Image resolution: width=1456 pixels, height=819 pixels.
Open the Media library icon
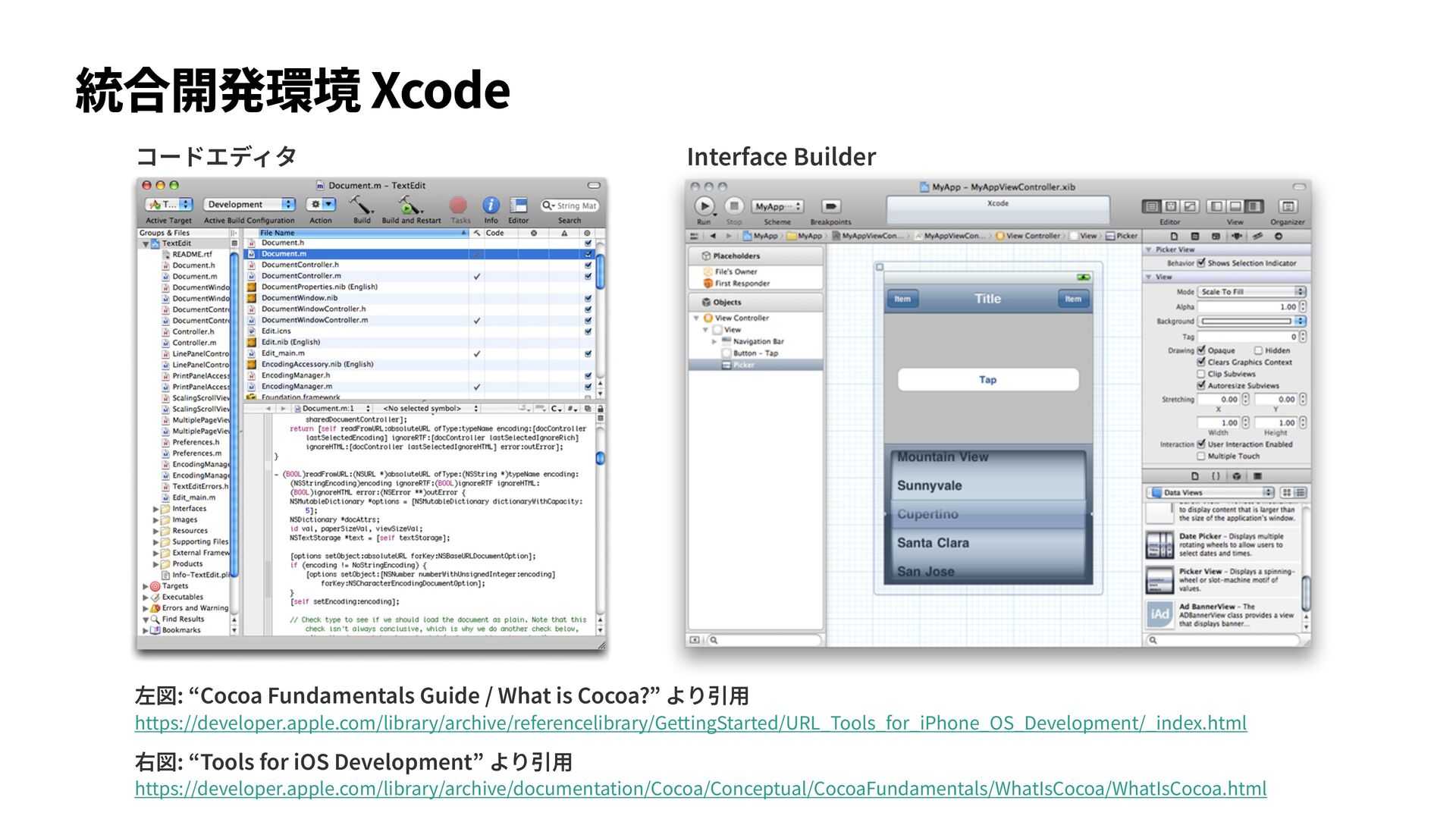[x=1257, y=476]
